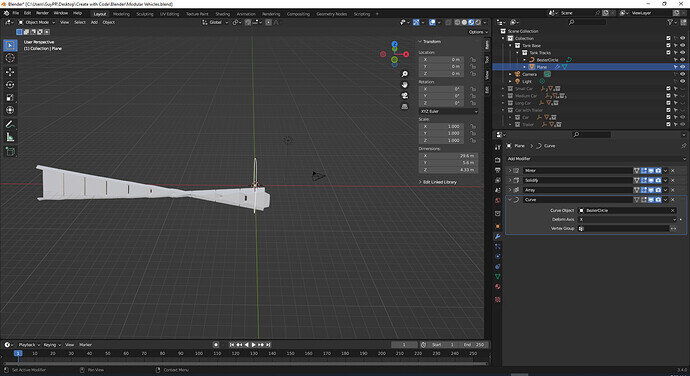Toggle Curve modifier edit mode display
The height and width of the screenshot is (376, 690).
[644, 200]
